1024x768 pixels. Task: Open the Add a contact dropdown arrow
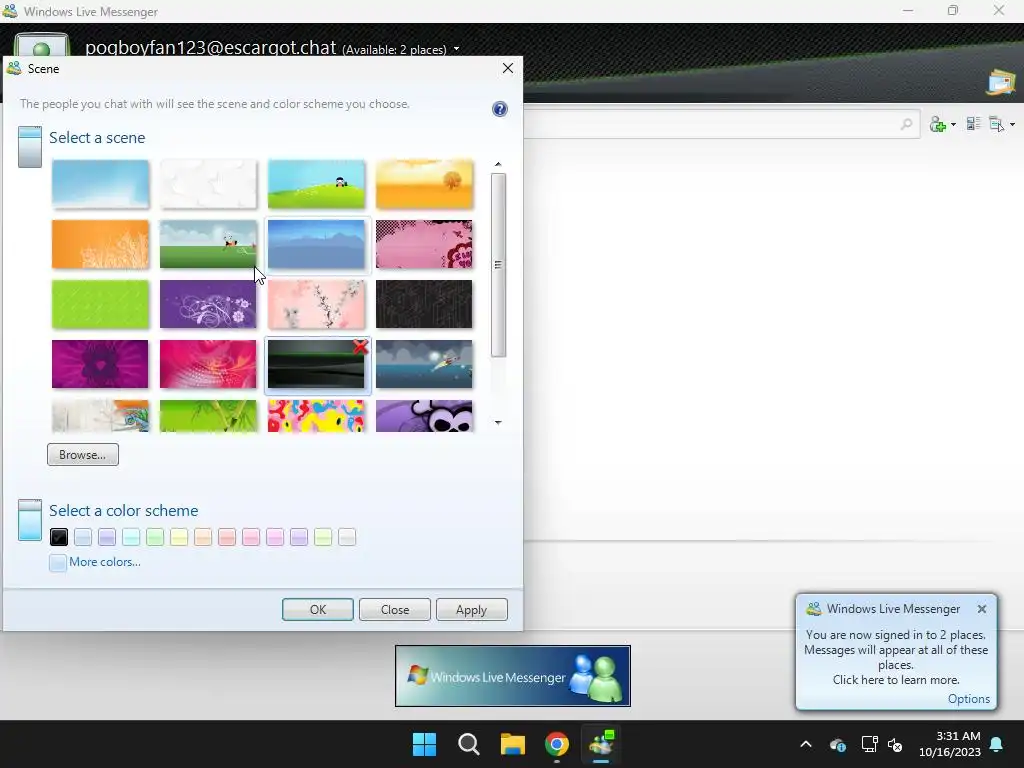point(953,125)
